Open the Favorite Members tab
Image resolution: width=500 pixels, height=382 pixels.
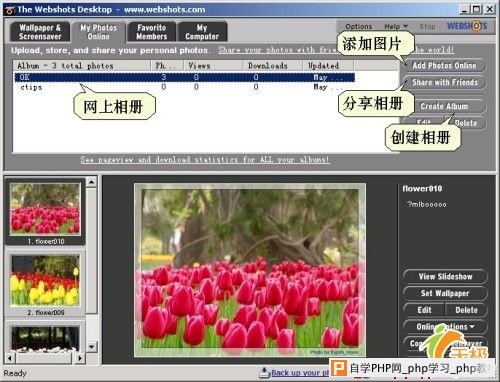(152, 32)
